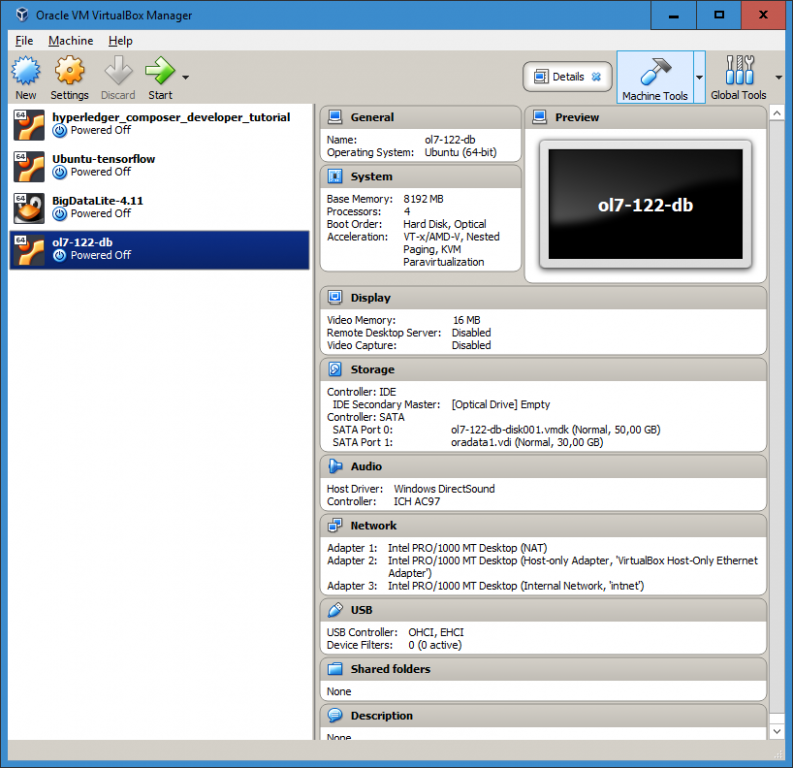Click the BigDataLite-4.11 penguin OS icon
Image resolution: width=793 pixels, height=768 pixels.
(x=29, y=208)
